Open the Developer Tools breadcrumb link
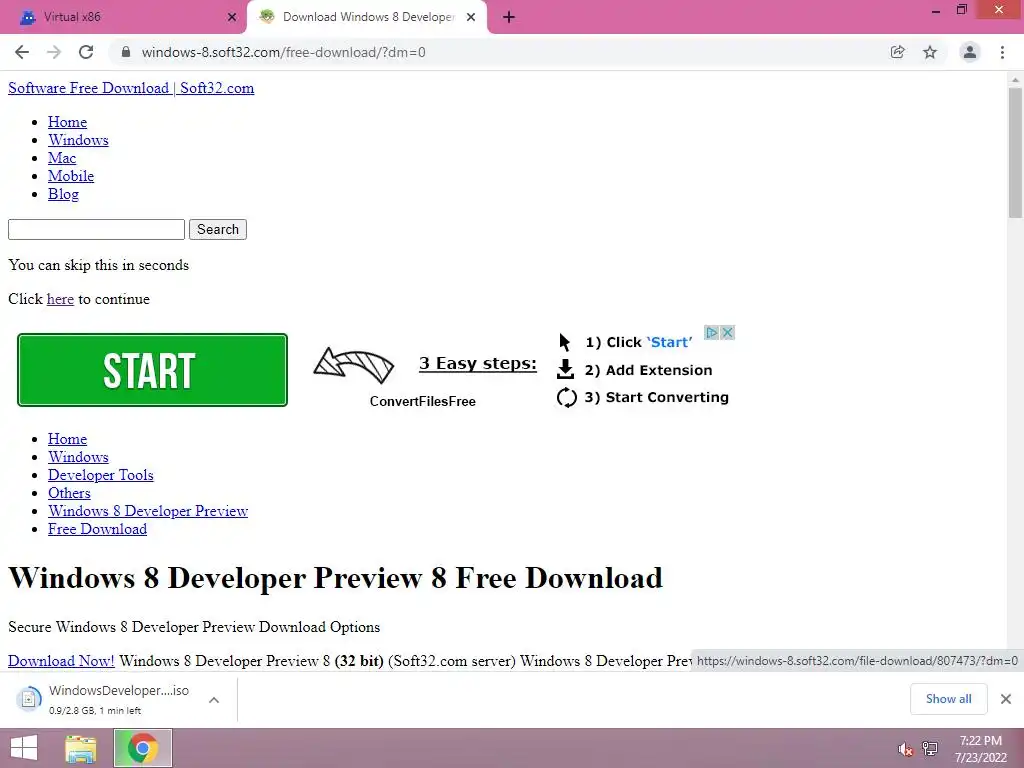Image resolution: width=1024 pixels, height=768 pixels. pyautogui.click(x=101, y=475)
